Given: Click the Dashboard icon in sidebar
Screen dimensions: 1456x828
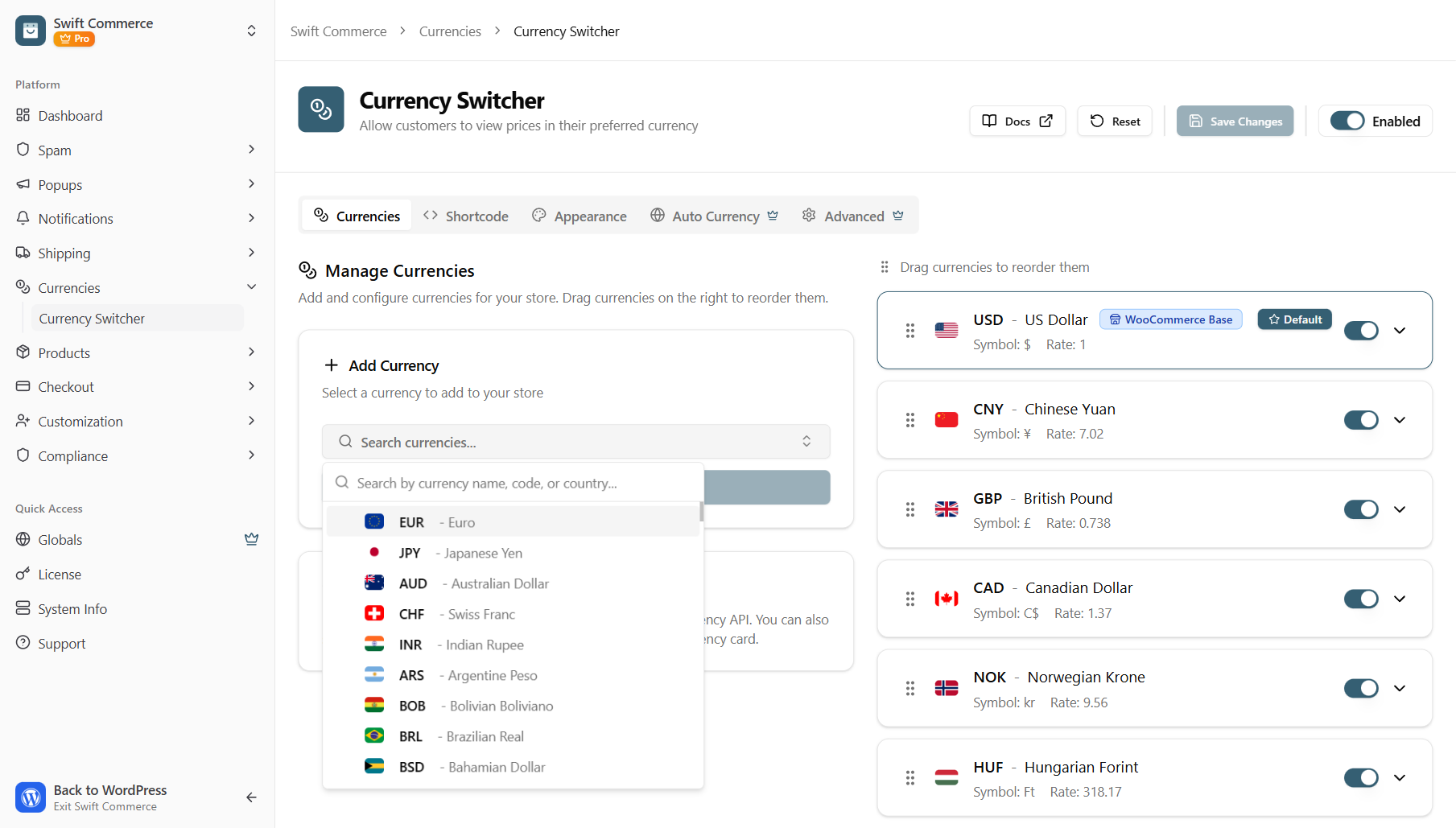Looking at the screenshot, I should coord(23,115).
